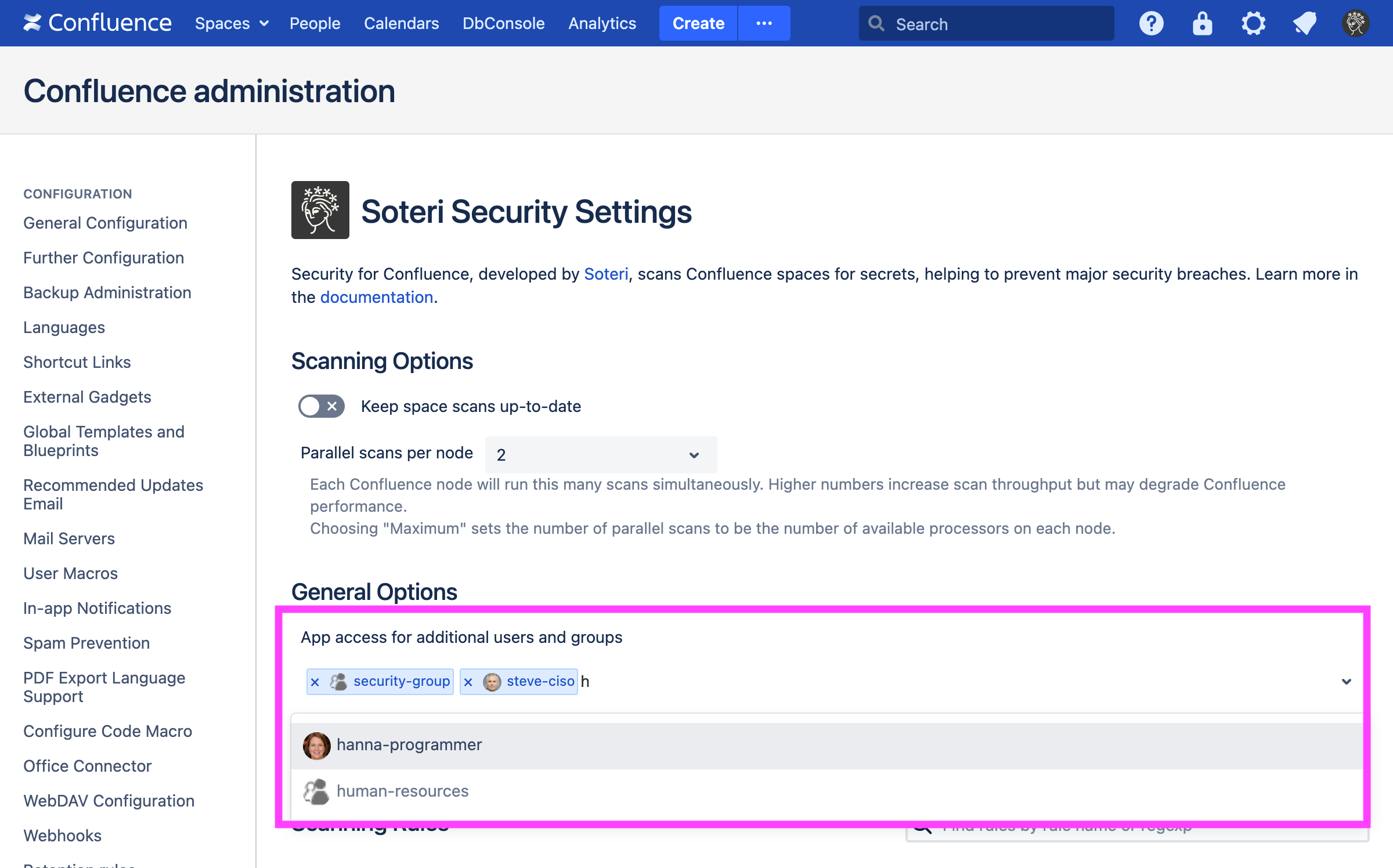Go to the DbConsole menu item

pyautogui.click(x=503, y=23)
